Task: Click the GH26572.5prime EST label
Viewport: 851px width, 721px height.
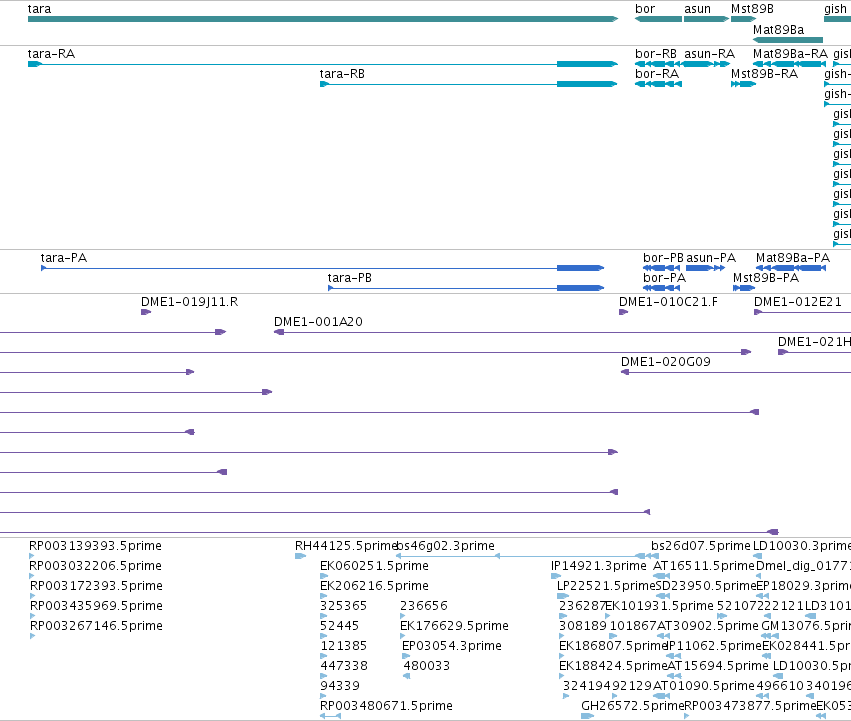Action: pyautogui.click(x=633, y=706)
